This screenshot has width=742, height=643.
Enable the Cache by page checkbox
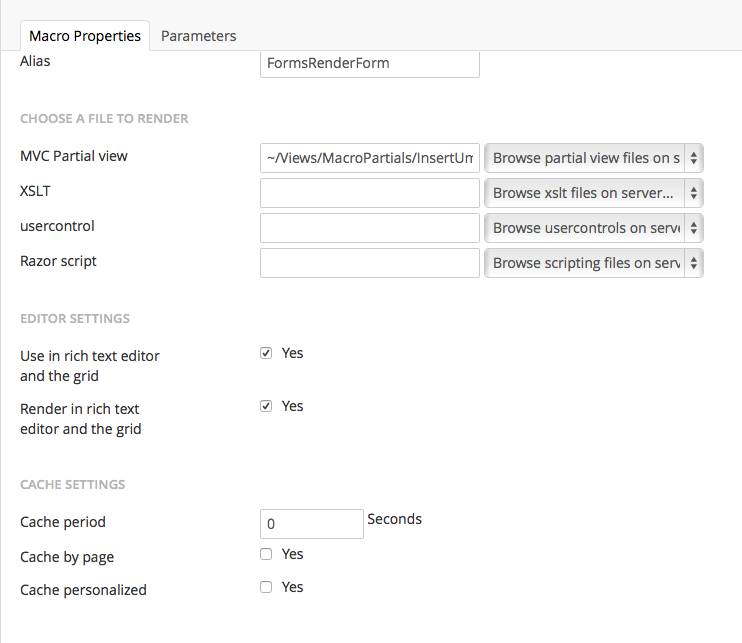pyautogui.click(x=266, y=554)
